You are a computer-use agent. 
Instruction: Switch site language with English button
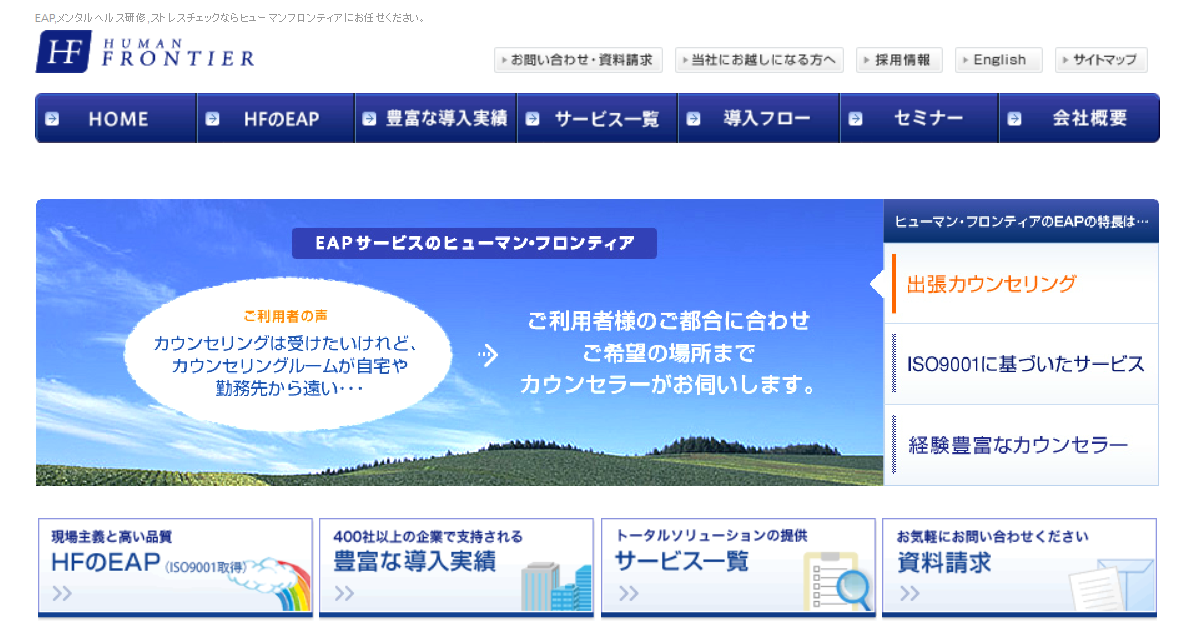tap(998, 60)
